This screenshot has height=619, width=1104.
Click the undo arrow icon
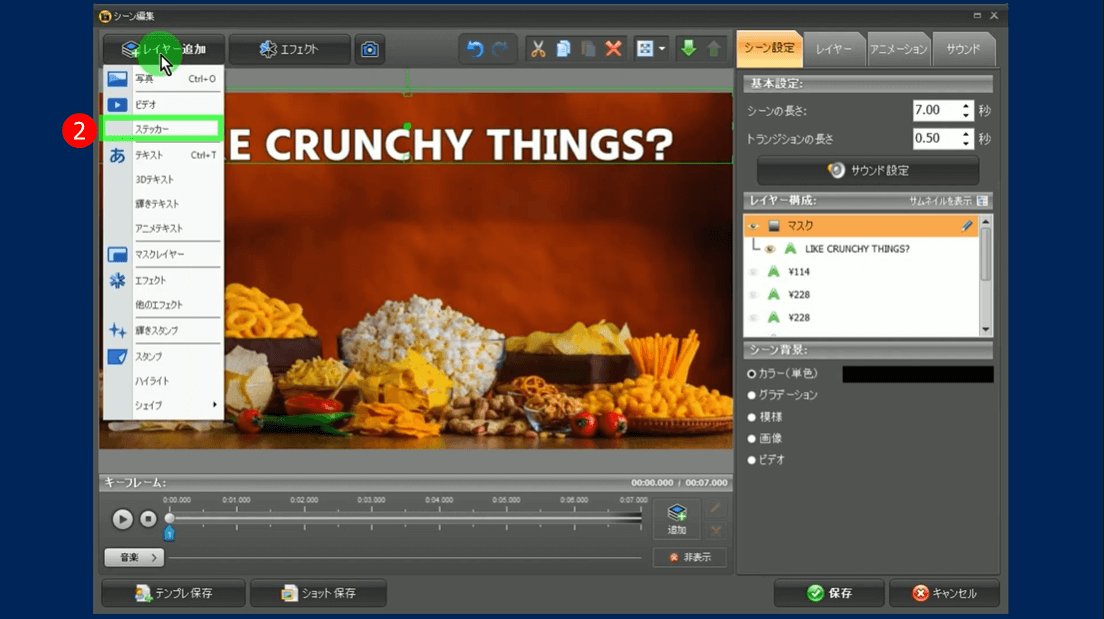click(x=475, y=49)
